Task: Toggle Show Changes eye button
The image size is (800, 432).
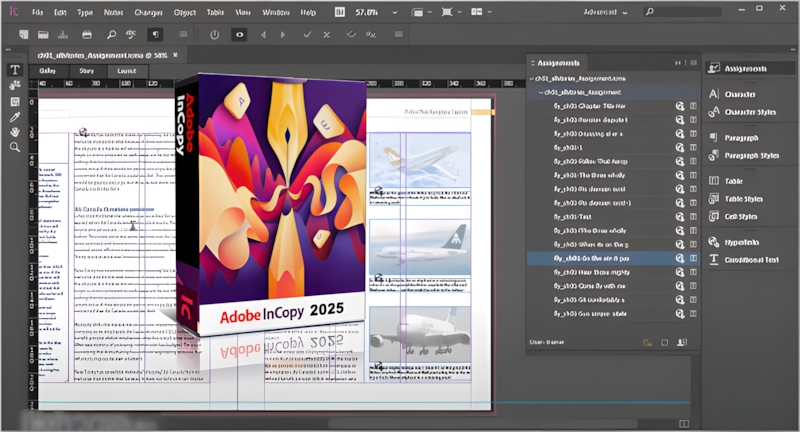Action: (239, 35)
